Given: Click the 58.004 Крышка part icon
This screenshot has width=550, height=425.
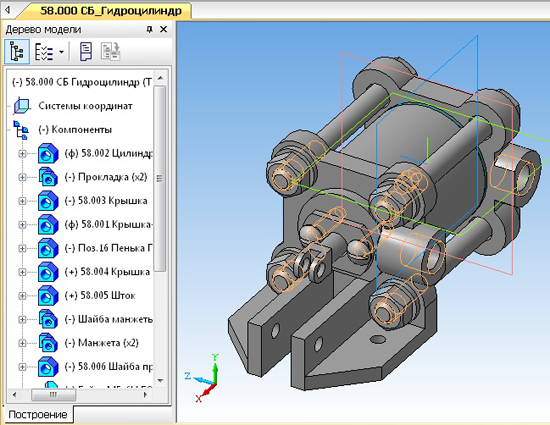Looking at the screenshot, I should tap(48, 272).
